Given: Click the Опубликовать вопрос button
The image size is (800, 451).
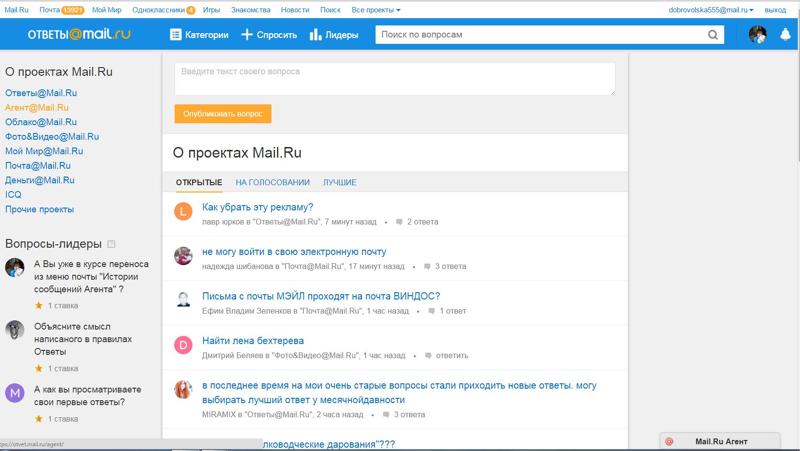Looking at the screenshot, I should coord(223,114).
